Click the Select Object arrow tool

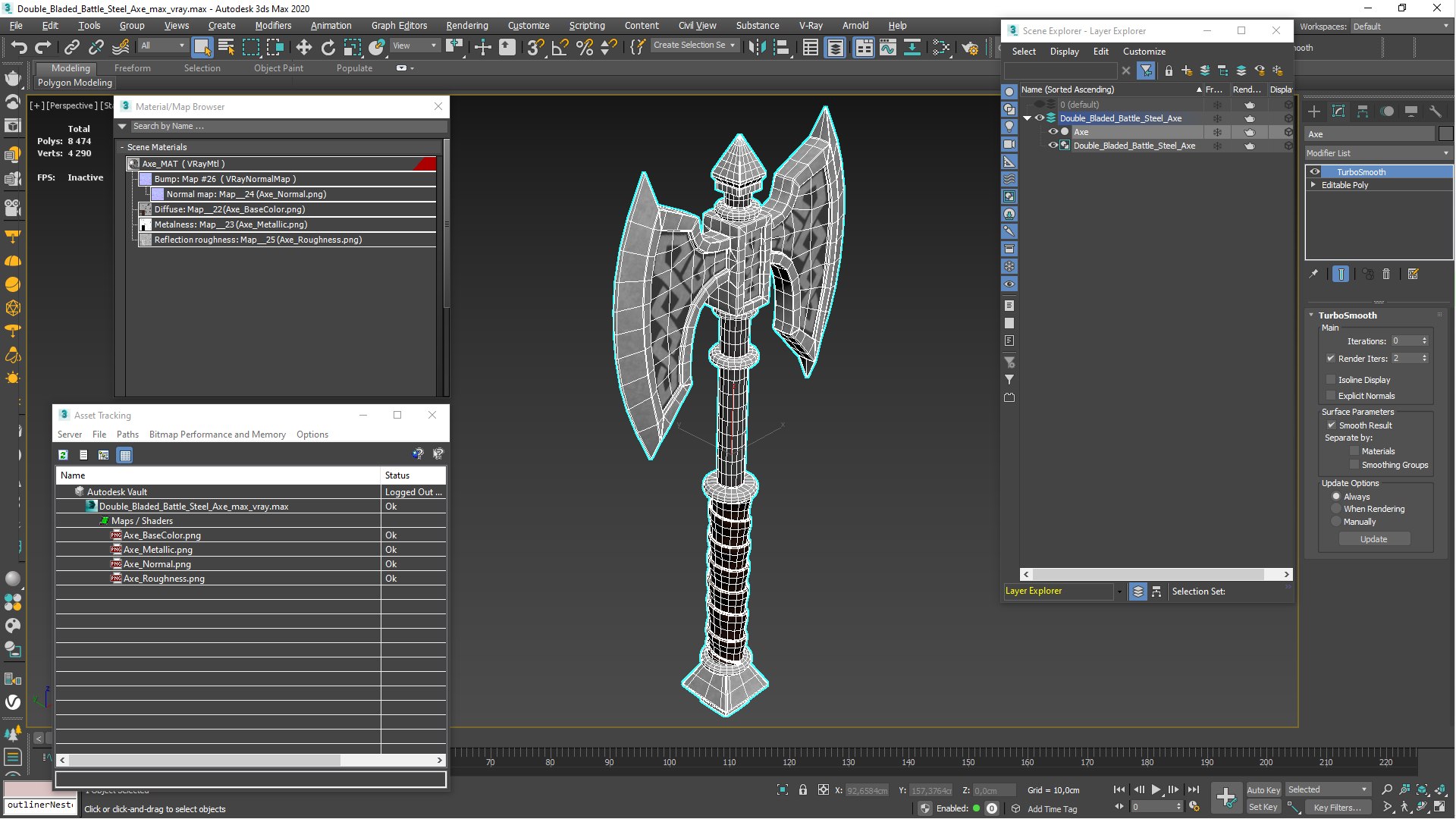tap(202, 47)
